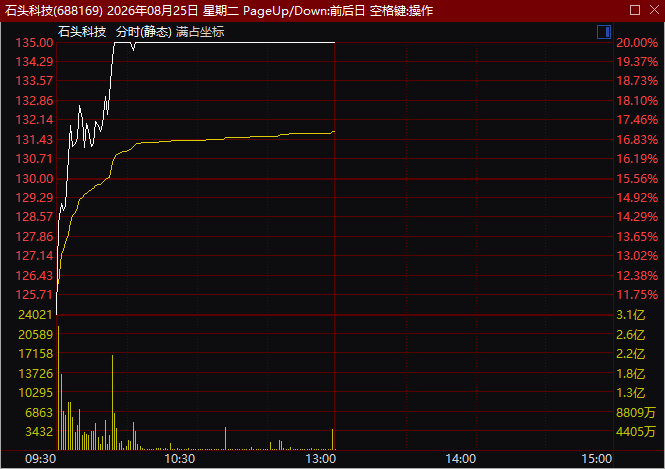Select the 13:00 time axis marker

[x=321, y=459]
